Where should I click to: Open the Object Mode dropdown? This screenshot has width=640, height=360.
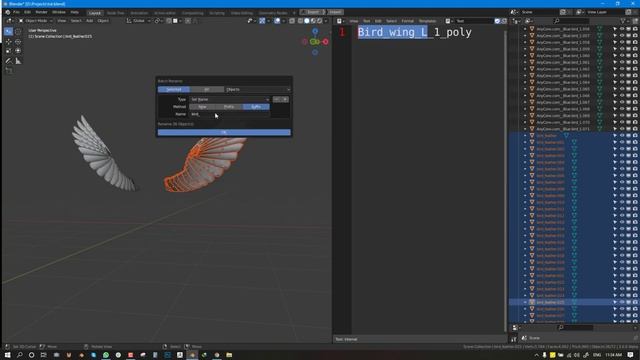36,21
